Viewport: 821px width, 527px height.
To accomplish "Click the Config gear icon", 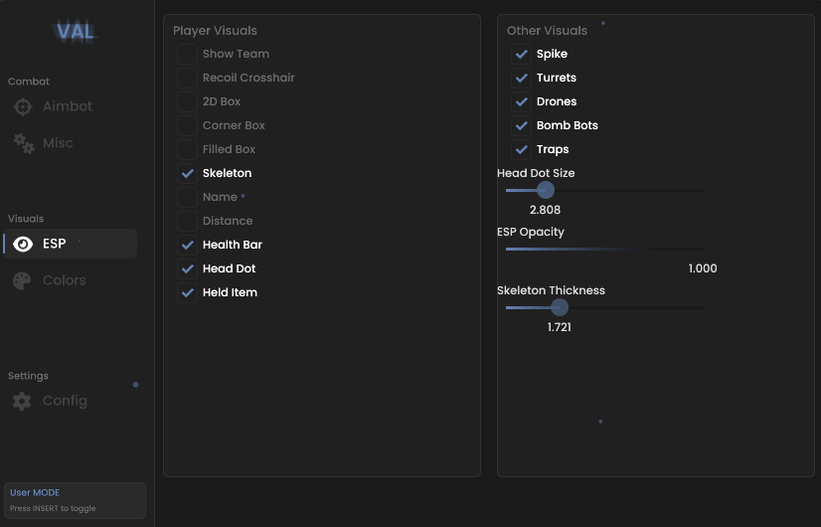I will pyautogui.click(x=22, y=401).
